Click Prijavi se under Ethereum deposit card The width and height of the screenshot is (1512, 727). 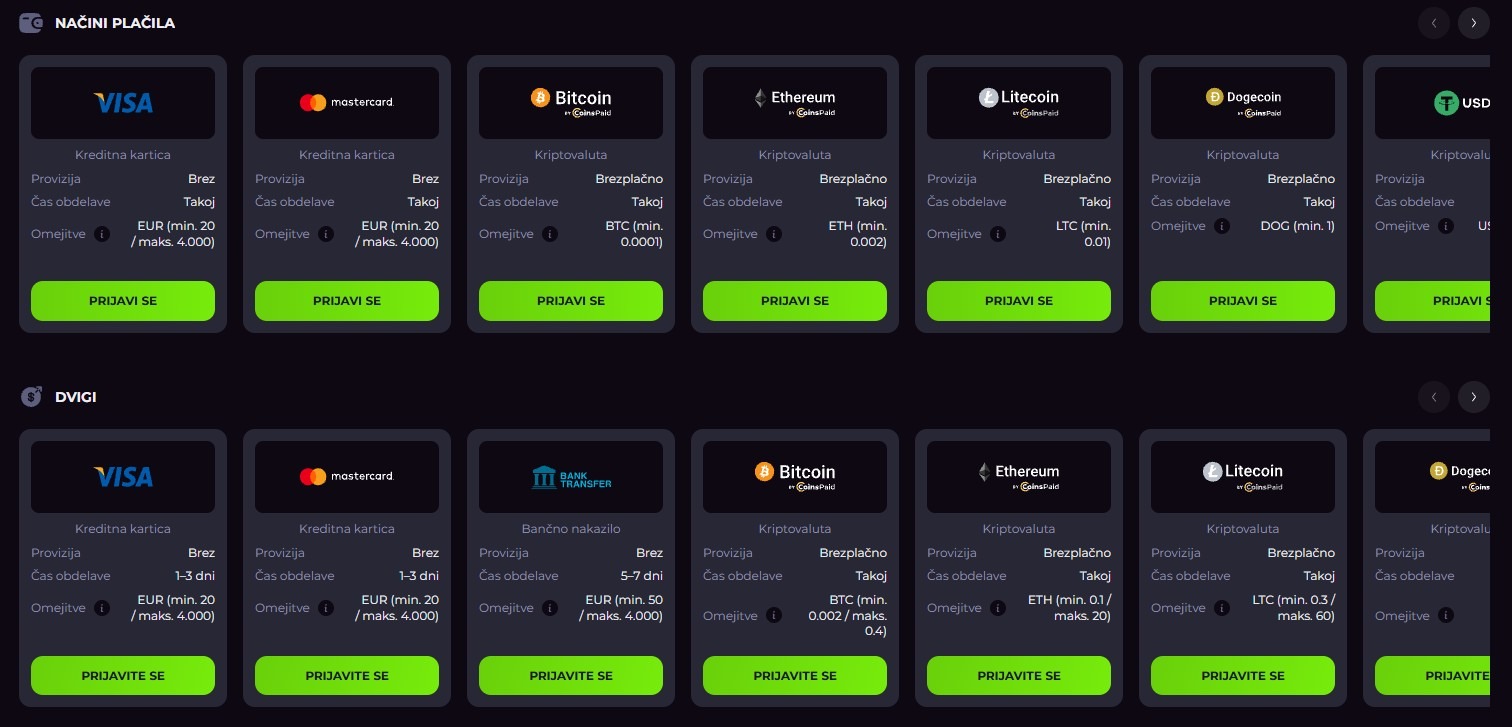point(795,301)
